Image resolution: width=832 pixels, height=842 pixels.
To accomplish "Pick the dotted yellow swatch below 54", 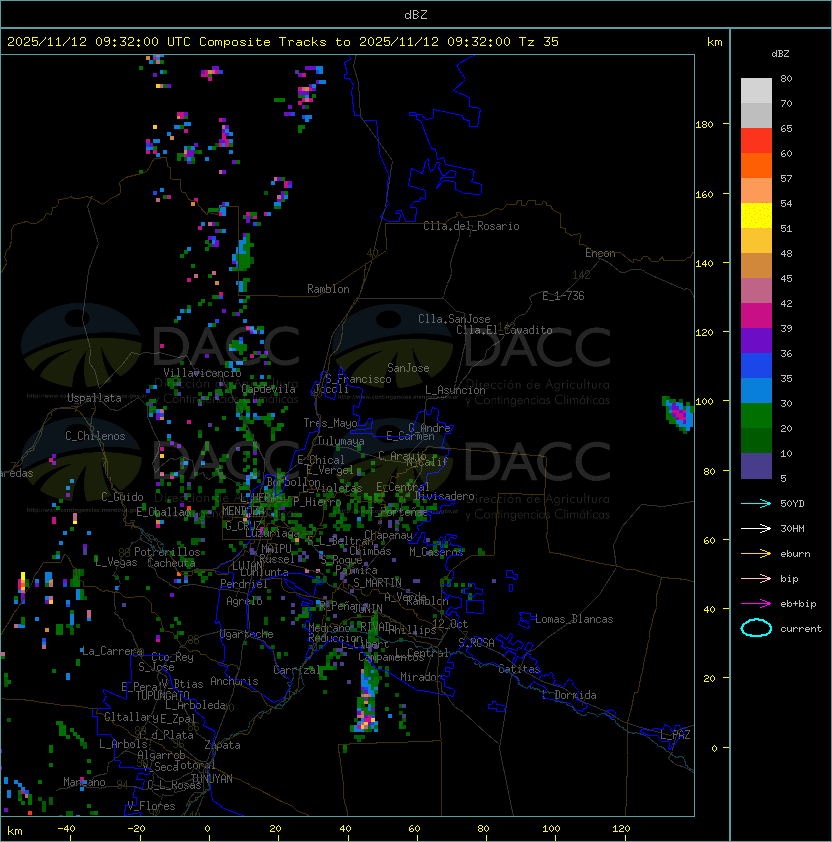I will pos(756,216).
